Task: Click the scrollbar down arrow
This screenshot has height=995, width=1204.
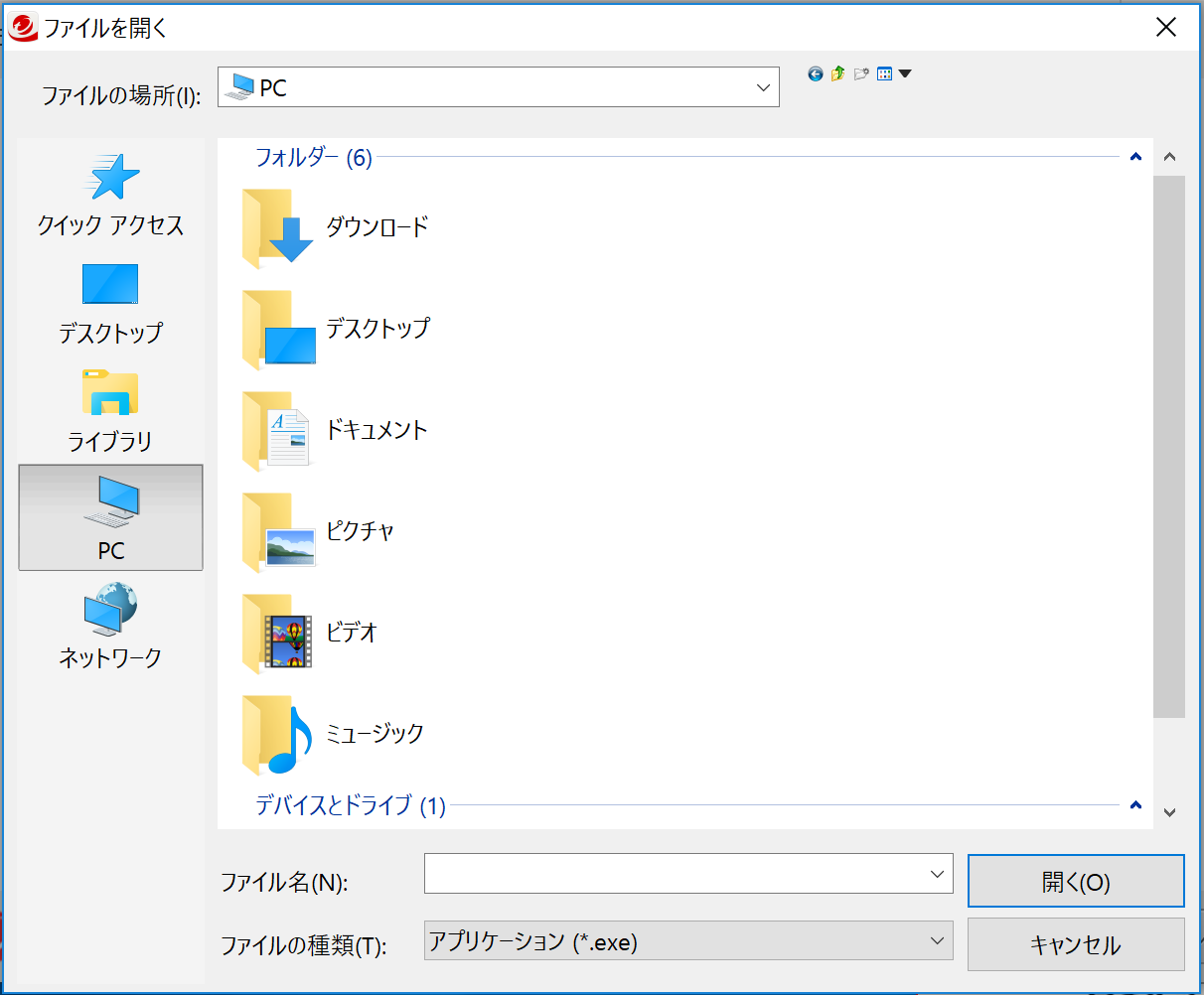Action: pyautogui.click(x=1169, y=814)
